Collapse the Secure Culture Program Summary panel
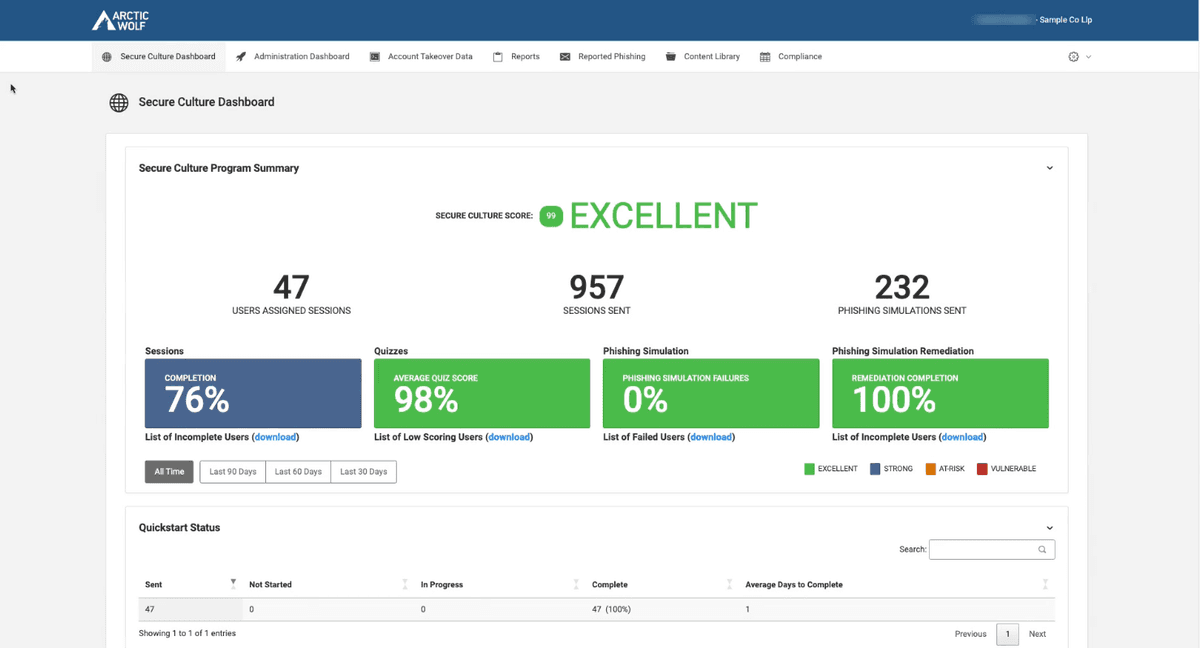Screen dimensions: 1200x648 (1049, 168)
